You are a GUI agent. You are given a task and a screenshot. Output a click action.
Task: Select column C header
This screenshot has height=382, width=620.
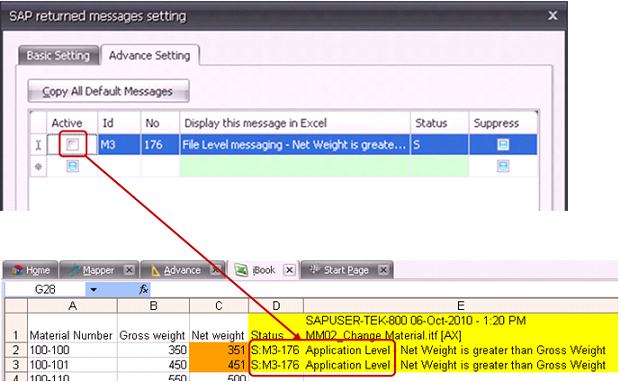pyautogui.click(x=219, y=305)
